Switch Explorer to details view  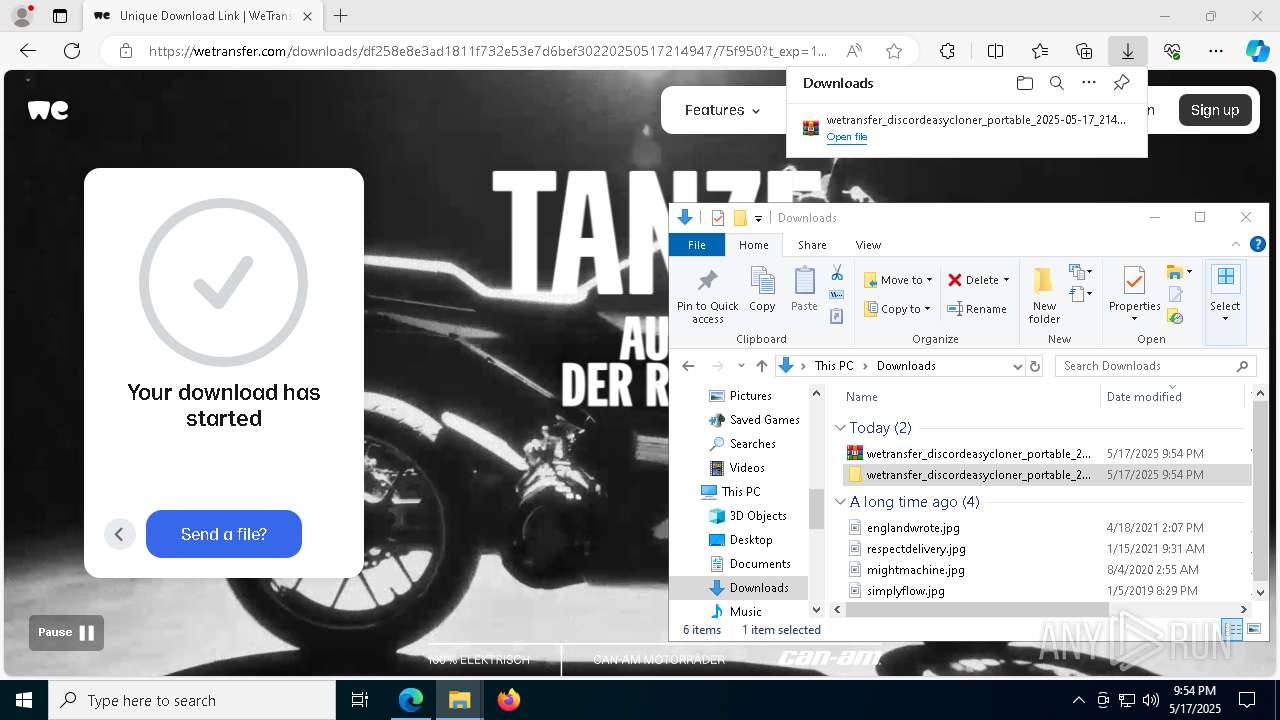[x=1233, y=629]
